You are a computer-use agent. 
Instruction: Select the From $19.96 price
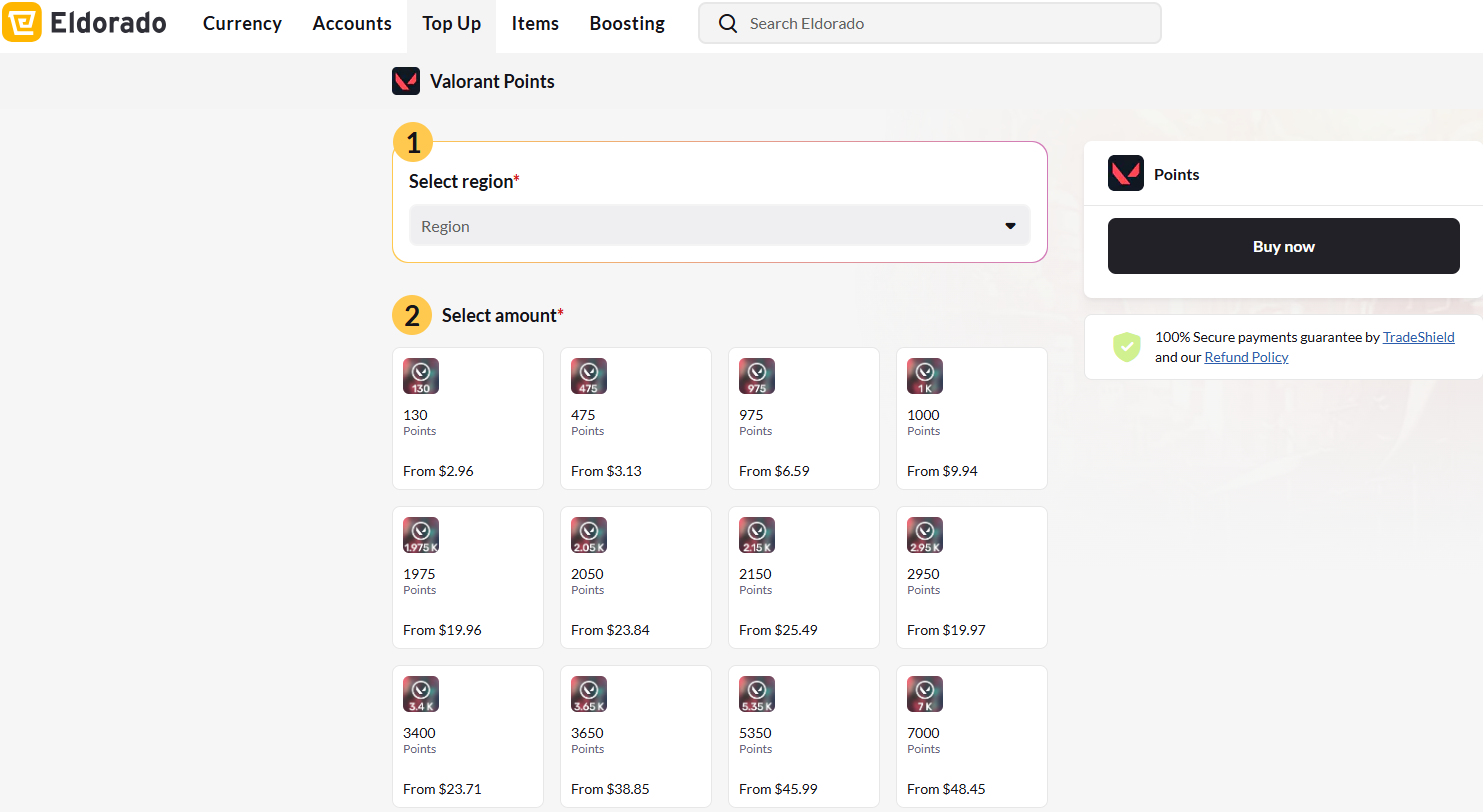[x=442, y=630]
